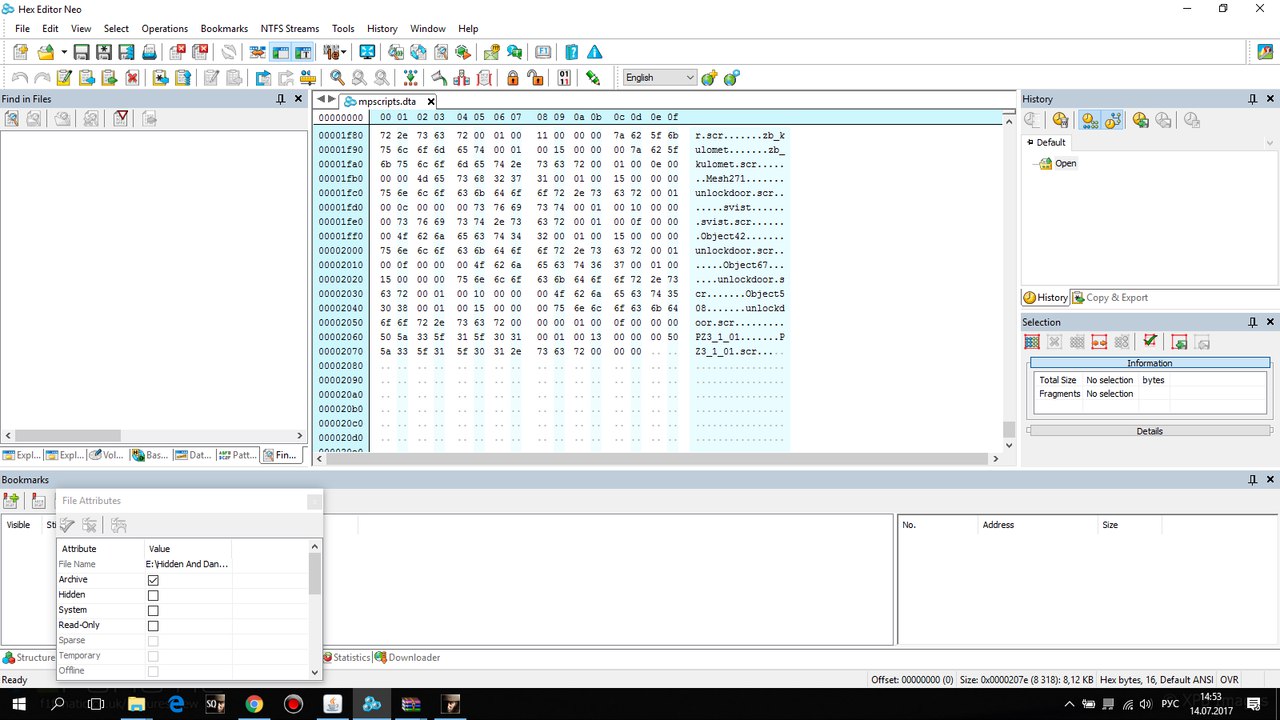Enable the Hidden attribute checkbox

[x=153, y=595]
